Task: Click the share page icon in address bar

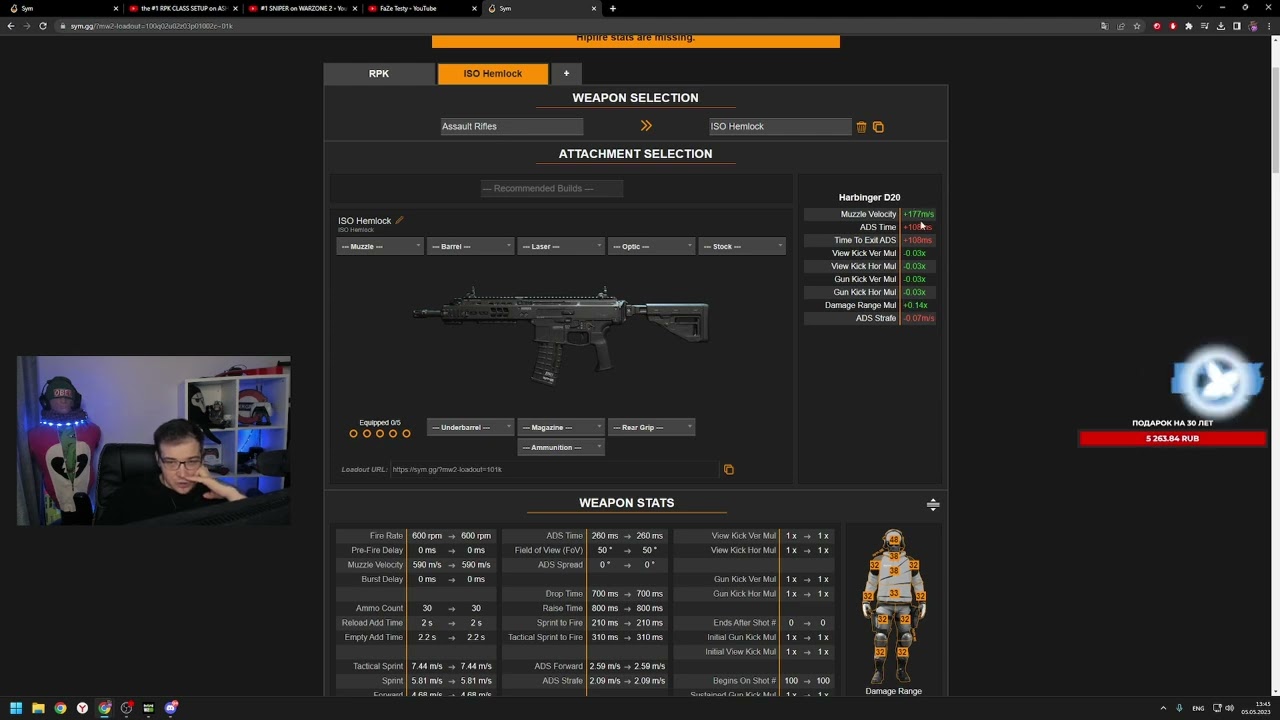Action: [x=1121, y=26]
